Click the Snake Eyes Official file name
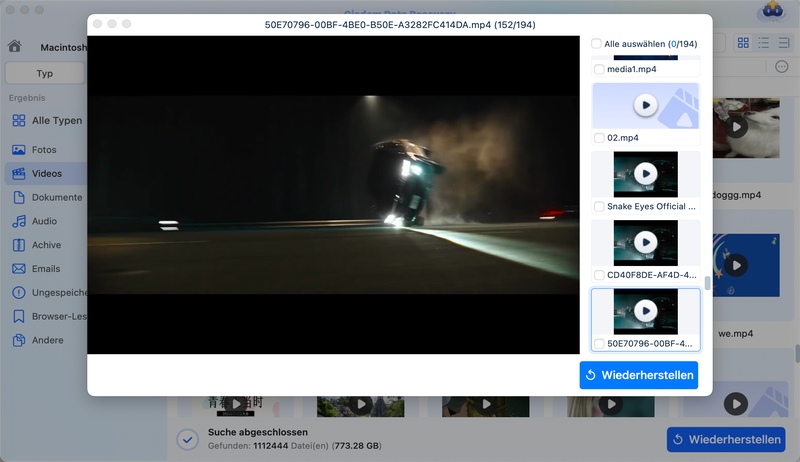The image size is (800, 462). 651,206
